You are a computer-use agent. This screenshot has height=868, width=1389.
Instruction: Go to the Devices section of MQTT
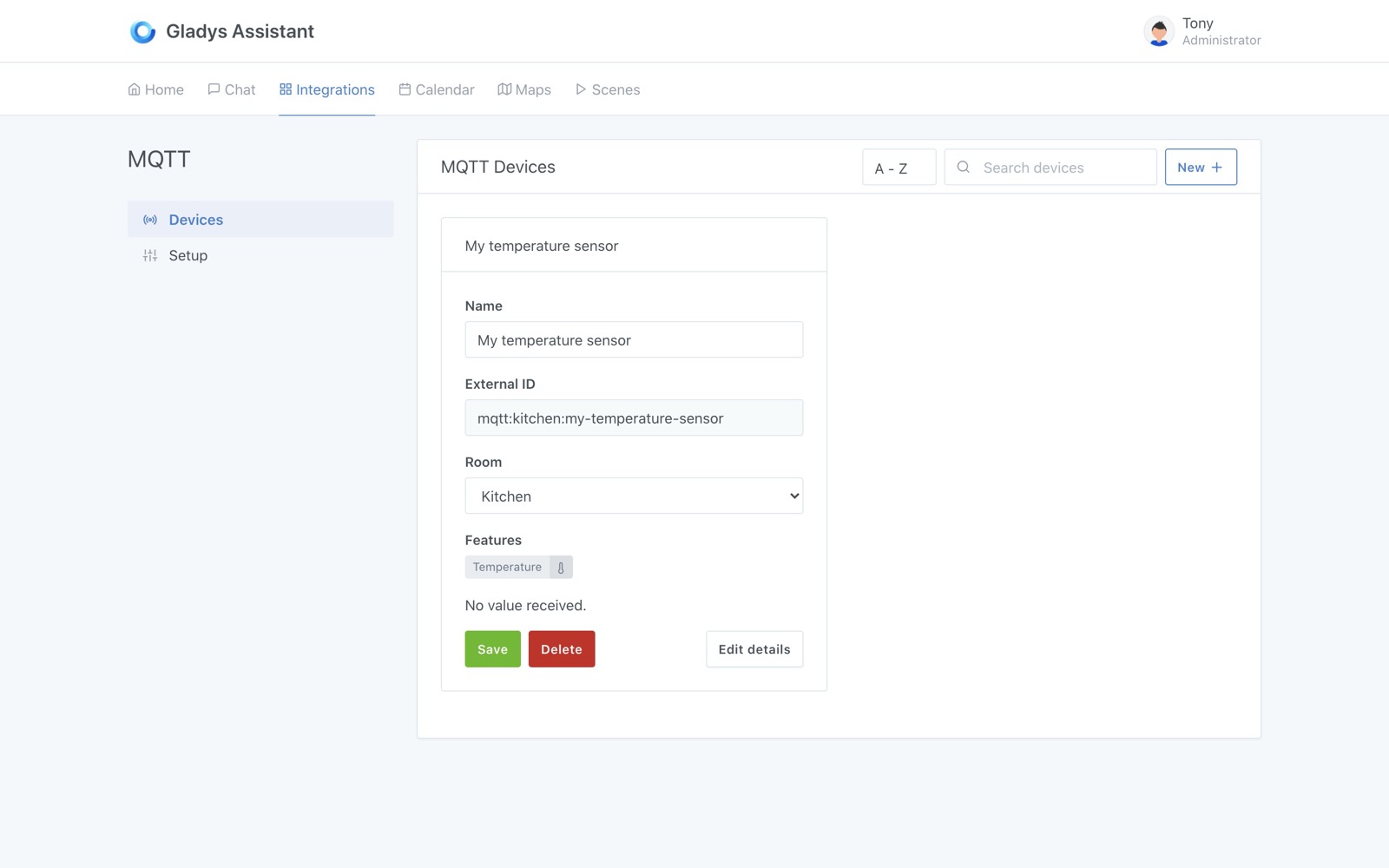tap(195, 219)
